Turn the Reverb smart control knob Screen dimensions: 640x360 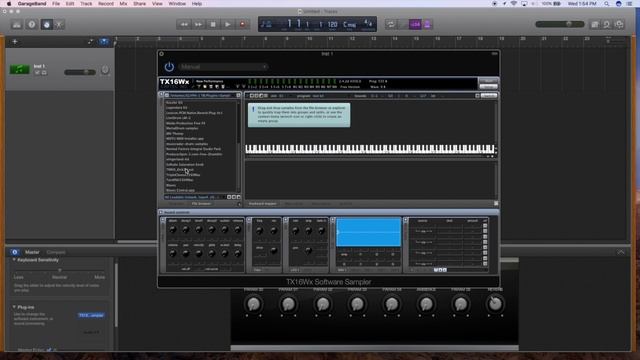click(495, 304)
